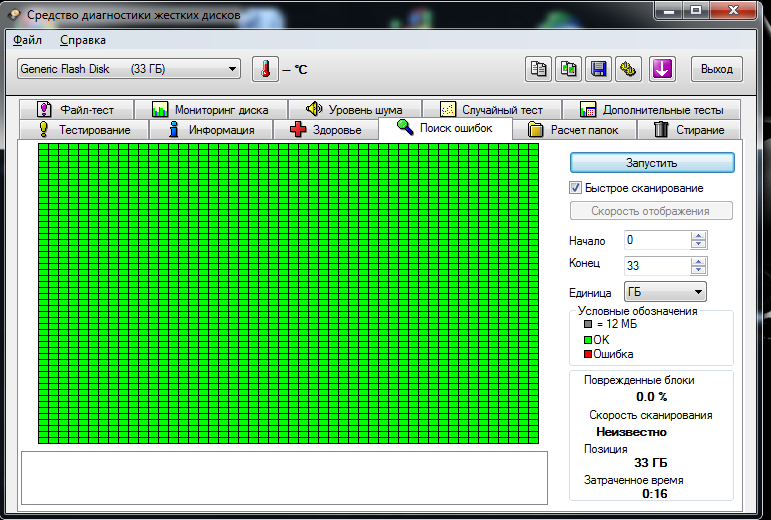The height and width of the screenshot is (520, 771).
Task: Switch to the Дополнительные тесты tab
Action: click(652, 110)
